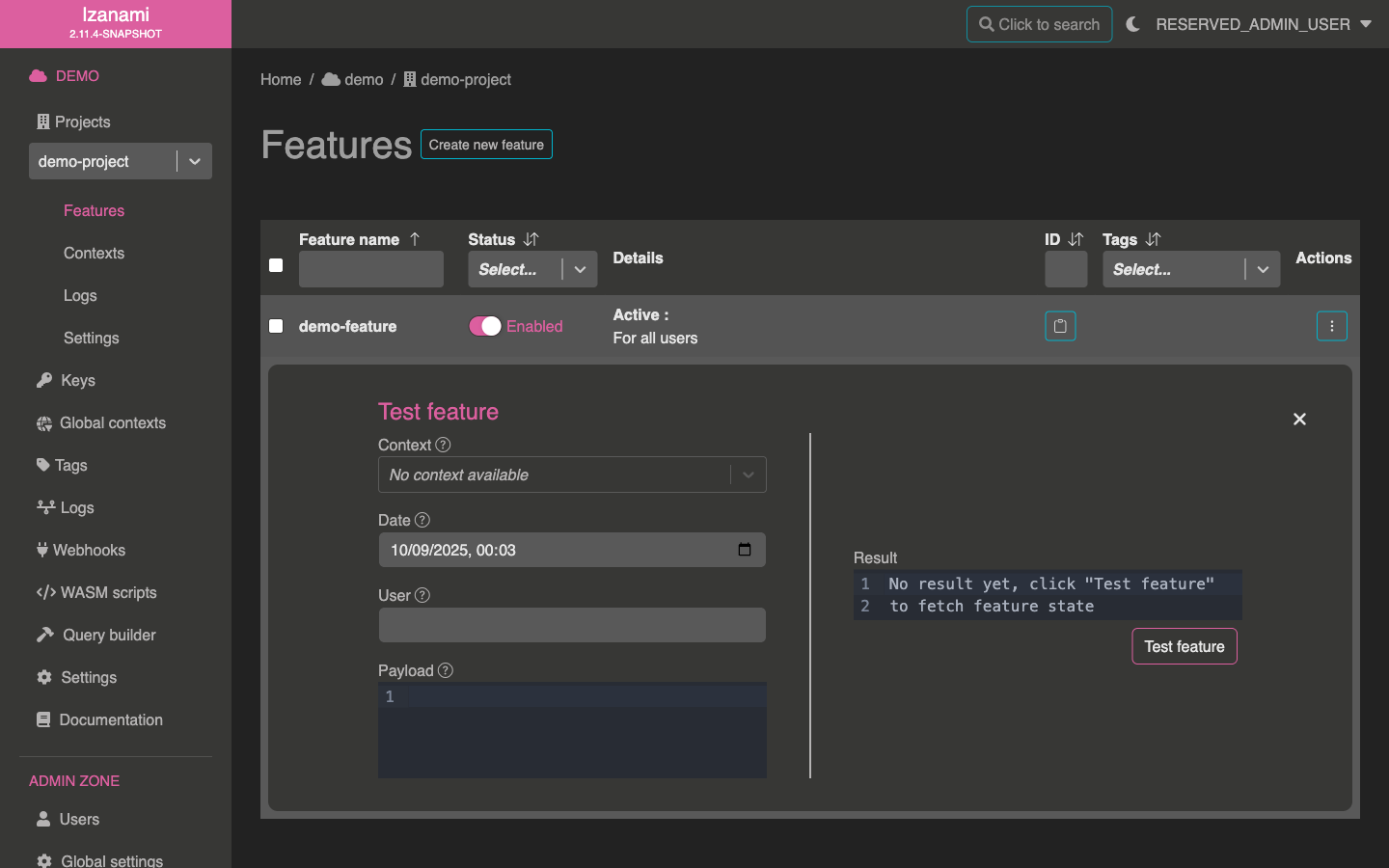Click the Payload help question mark icon

coord(445,670)
